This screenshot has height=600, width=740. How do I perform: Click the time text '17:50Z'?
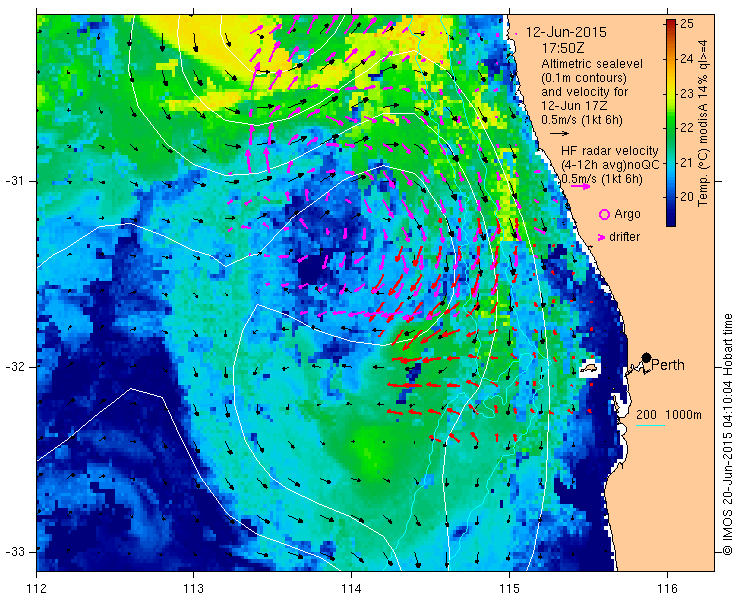[x=563, y=48]
